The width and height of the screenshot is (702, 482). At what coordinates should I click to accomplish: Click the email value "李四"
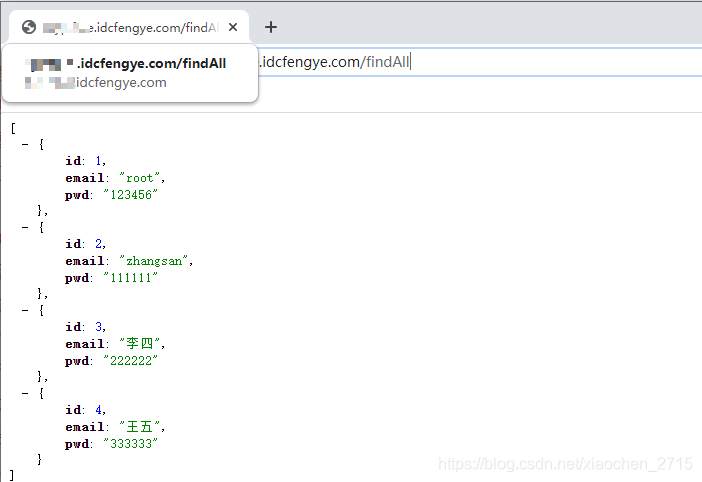point(140,344)
